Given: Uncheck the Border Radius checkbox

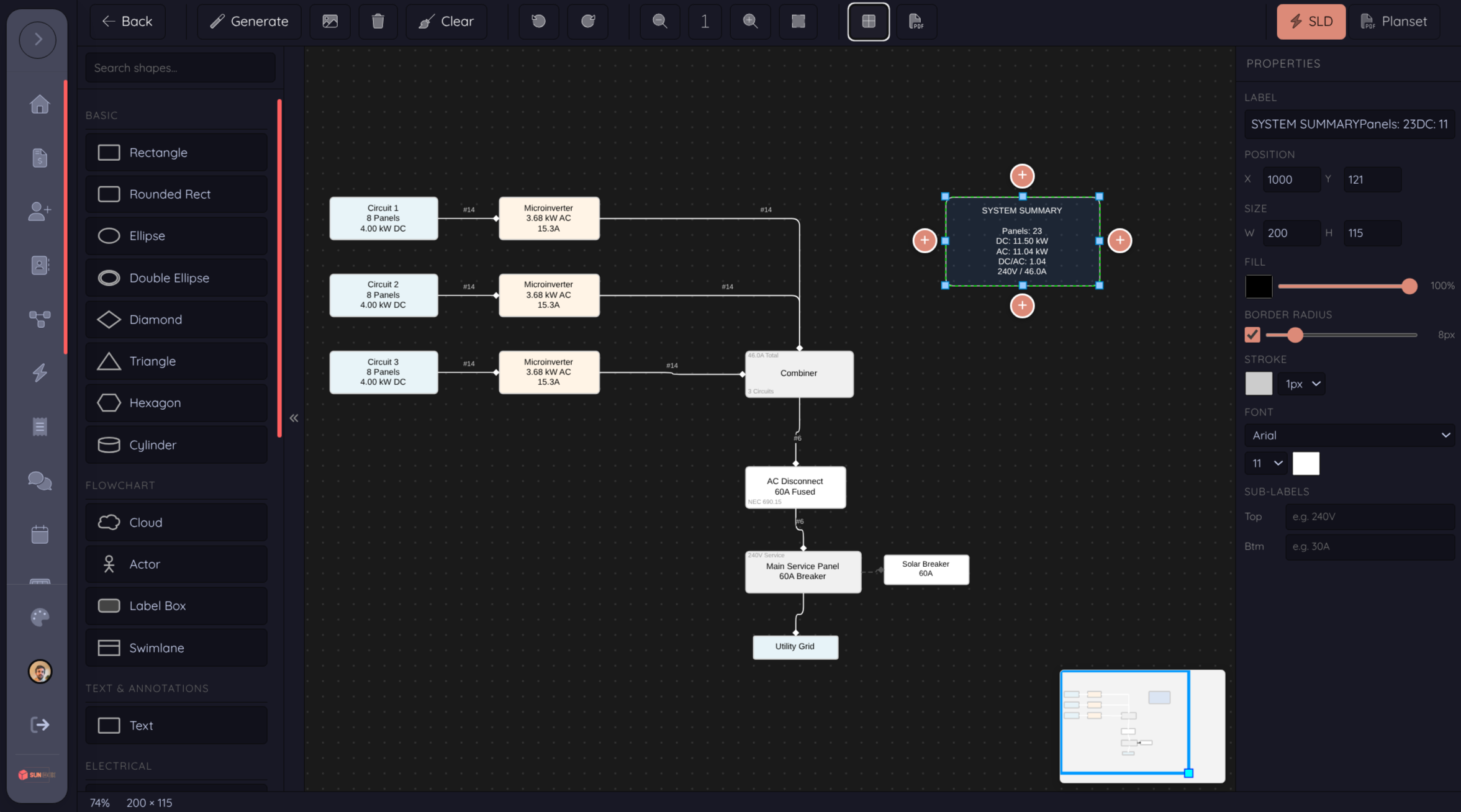Looking at the screenshot, I should (x=1252, y=335).
